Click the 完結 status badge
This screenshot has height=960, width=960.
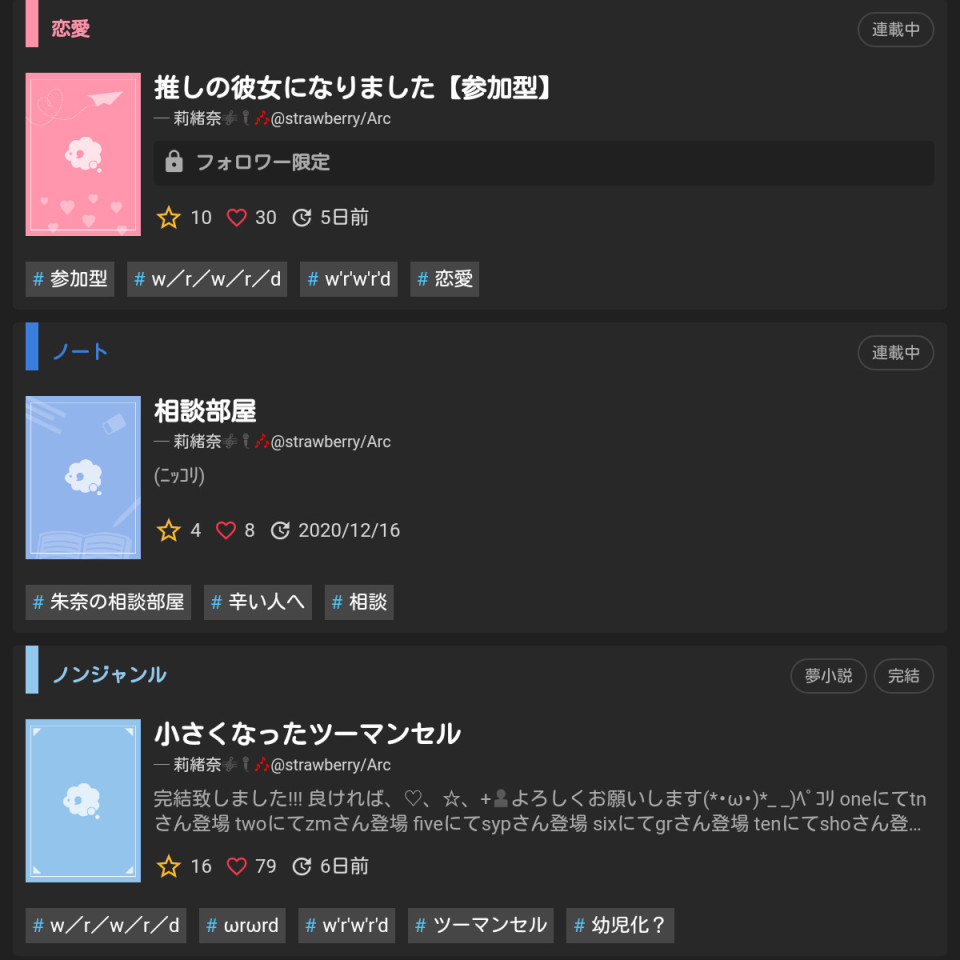pyautogui.click(x=904, y=675)
